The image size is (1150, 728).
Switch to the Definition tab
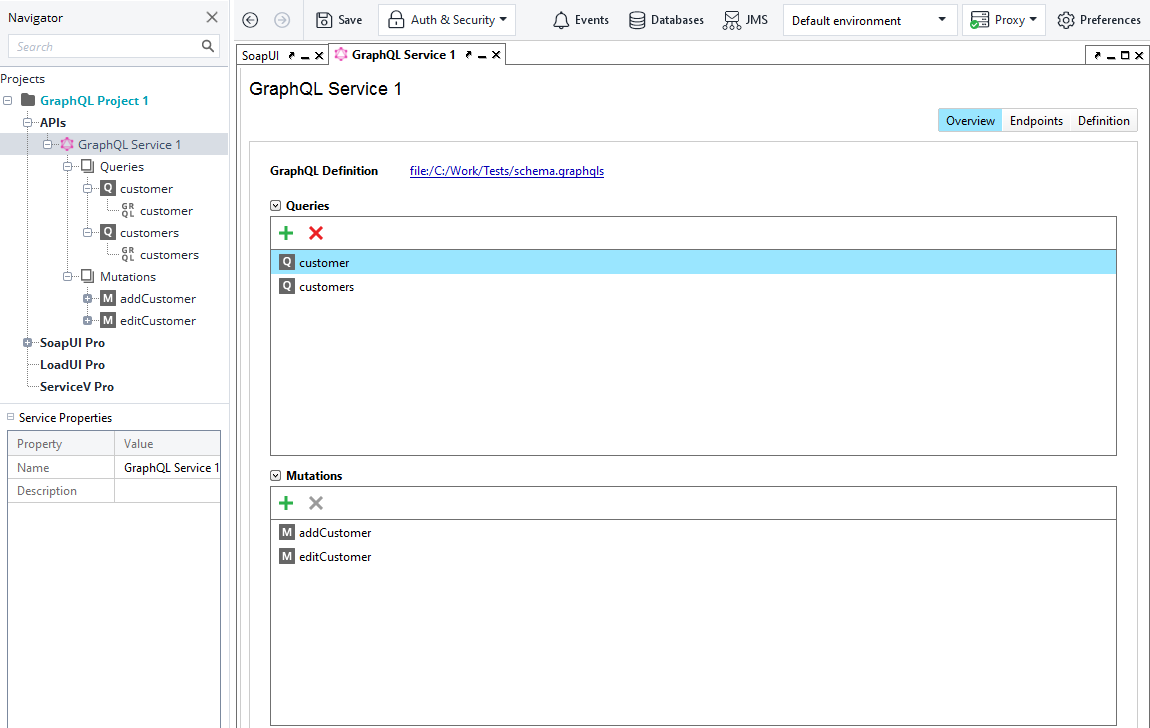1102,119
